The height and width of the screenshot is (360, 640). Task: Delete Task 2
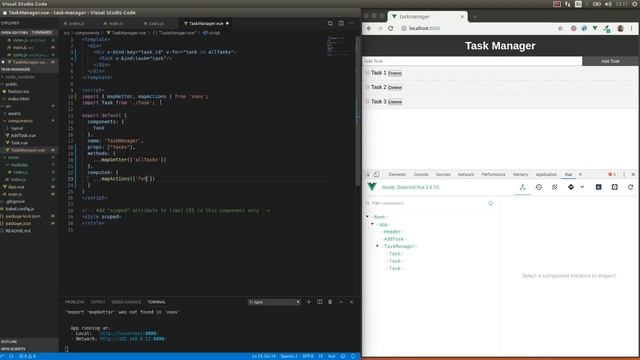pyautogui.click(x=395, y=87)
